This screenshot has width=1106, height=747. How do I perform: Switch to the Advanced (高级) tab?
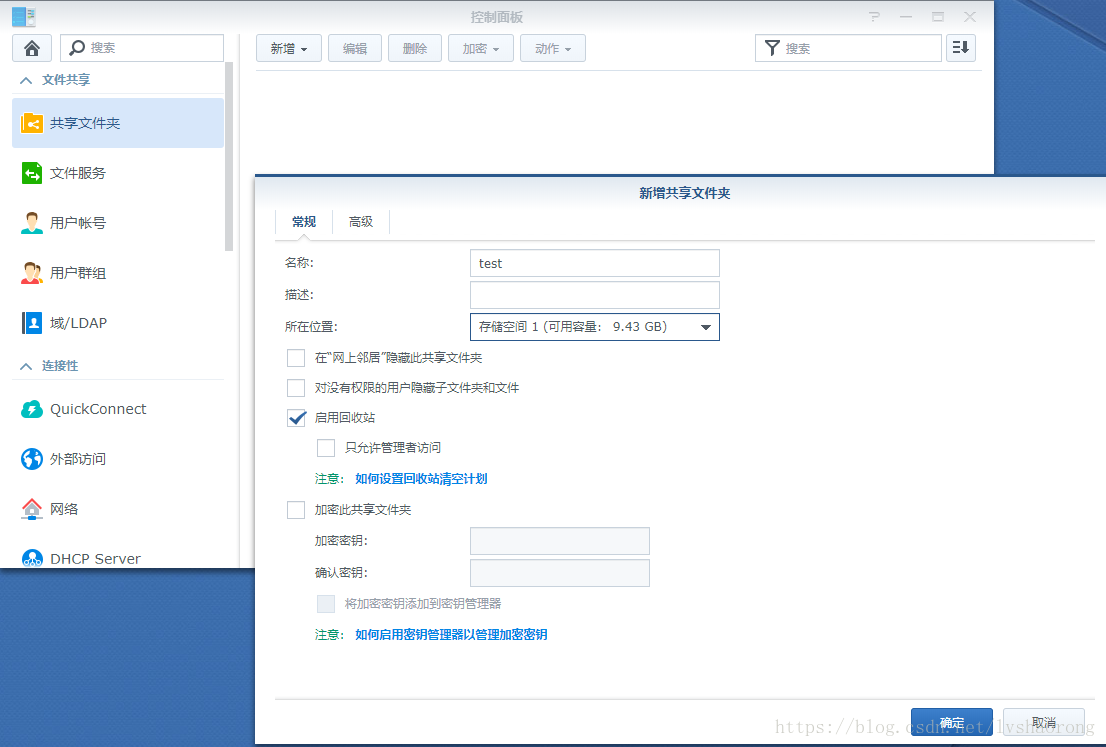coord(361,222)
